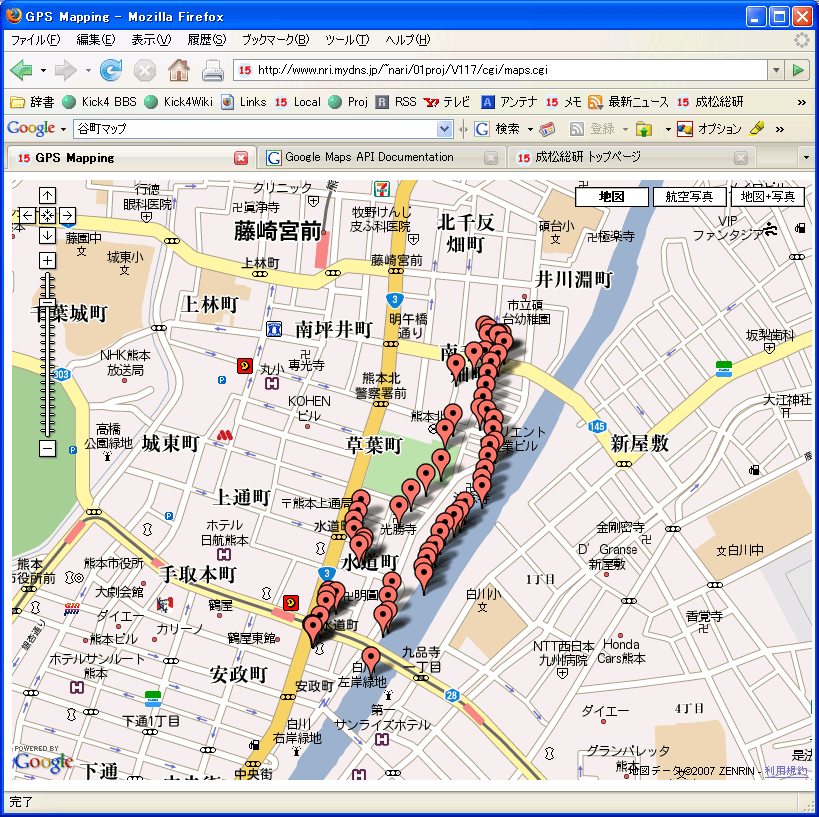The width and height of the screenshot is (819, 817).
Task: Click the Google logo in the toolbar
Action: click(x=31, y=129)
